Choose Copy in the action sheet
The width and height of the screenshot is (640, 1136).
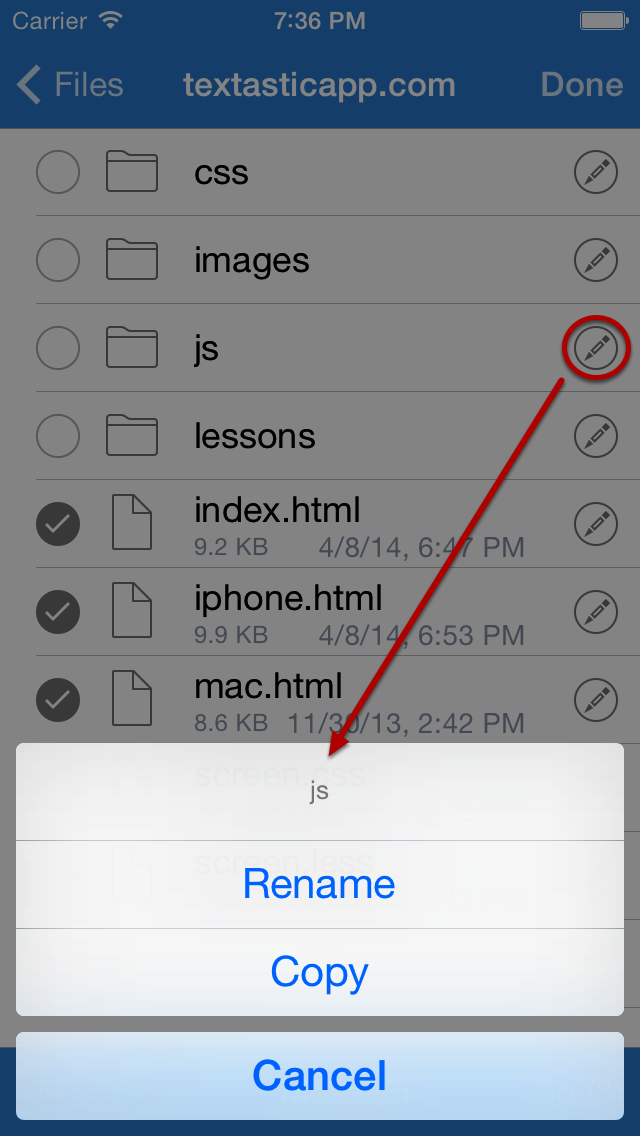point(320,972)
